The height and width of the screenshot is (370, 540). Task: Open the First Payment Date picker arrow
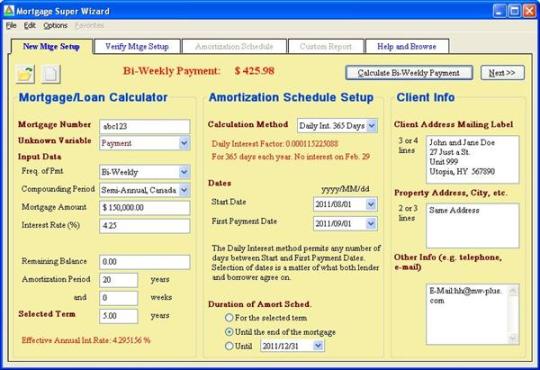pyautogui.click(x=371, y=224)
